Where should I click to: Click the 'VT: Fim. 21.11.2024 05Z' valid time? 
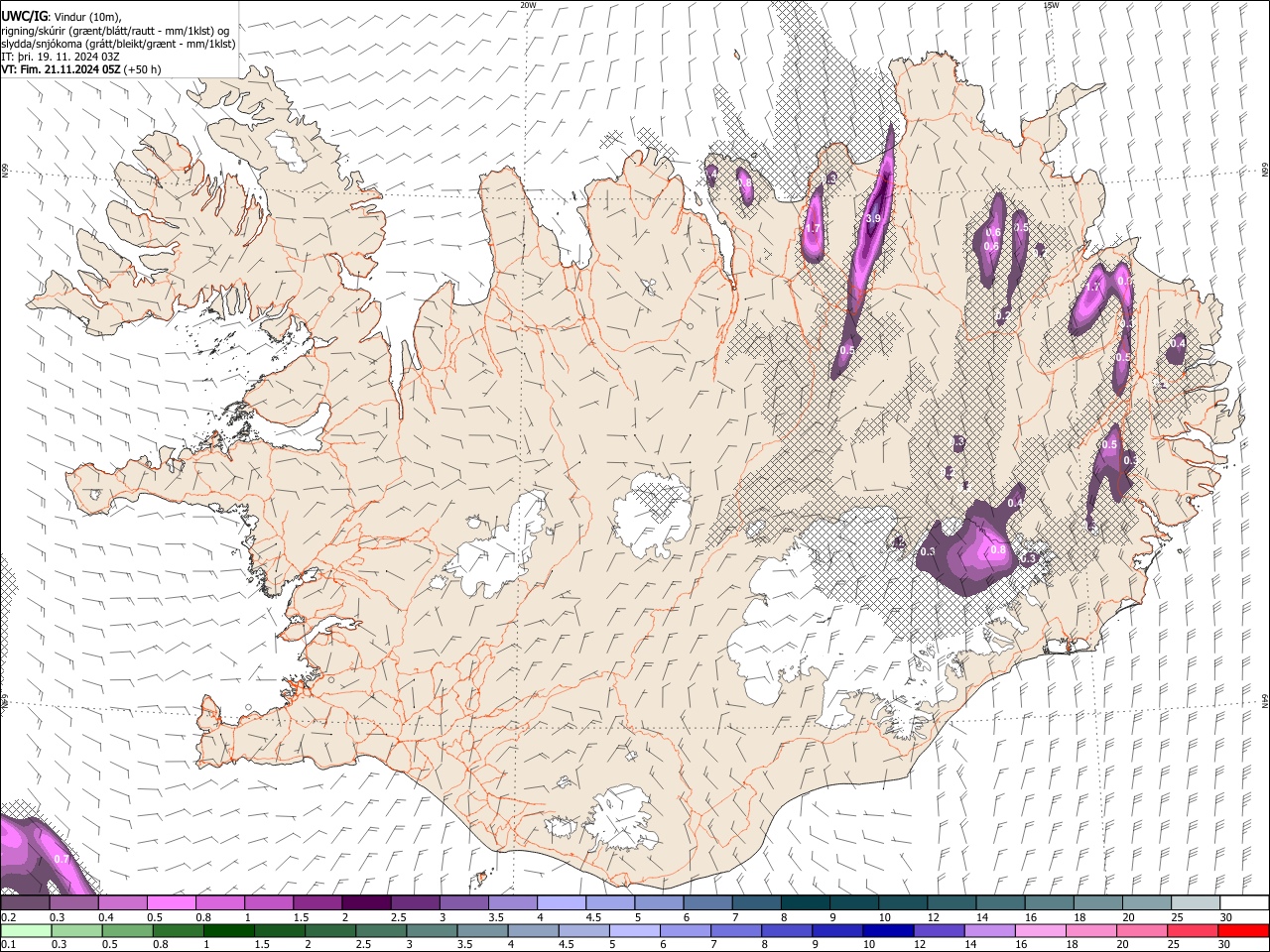61,69
